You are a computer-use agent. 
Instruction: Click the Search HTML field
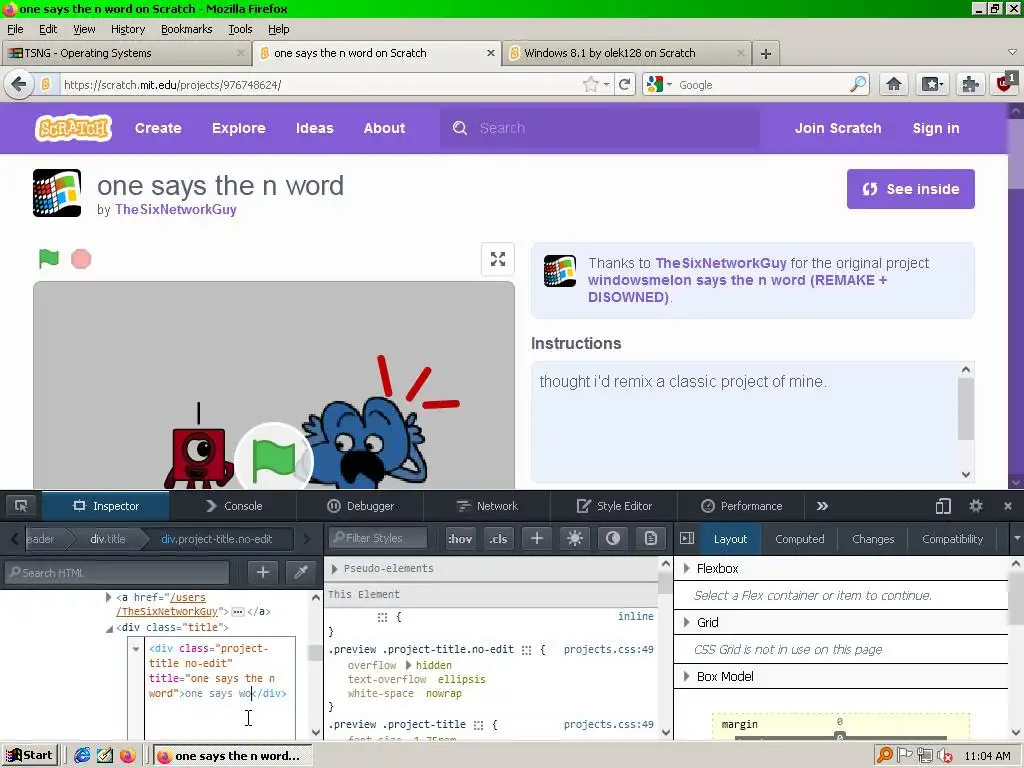pyautogui.click(x=118, y=573)
